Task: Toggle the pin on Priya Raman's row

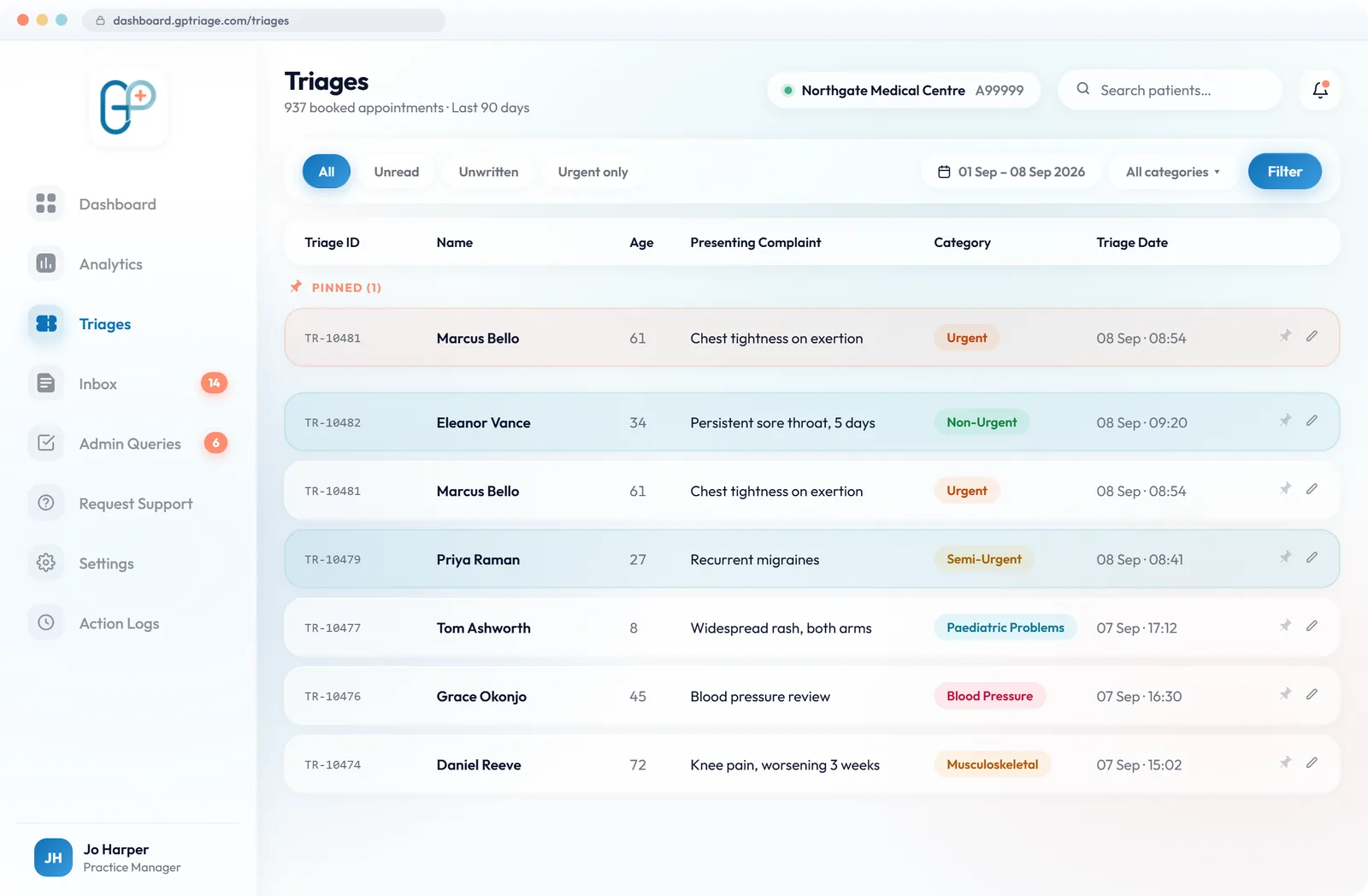Action: (1285, 557)
